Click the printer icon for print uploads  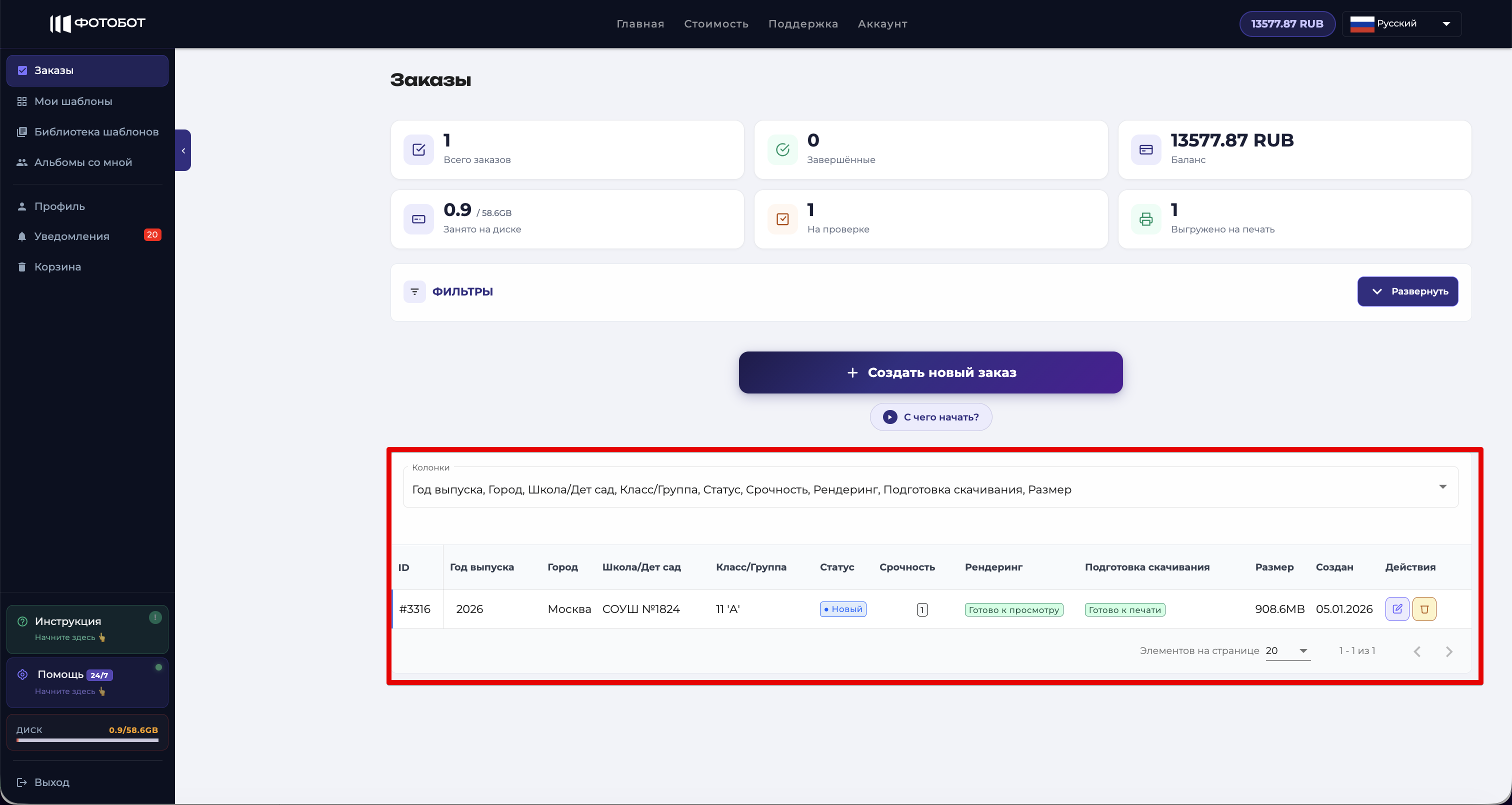(1145, 219)
